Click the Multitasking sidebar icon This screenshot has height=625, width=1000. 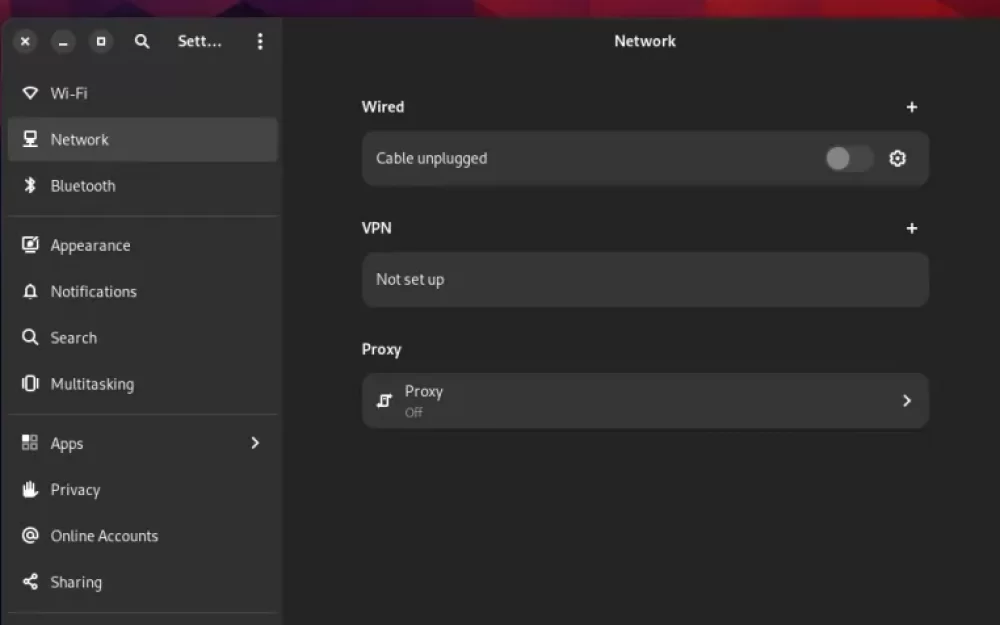(x=29, y=384)
